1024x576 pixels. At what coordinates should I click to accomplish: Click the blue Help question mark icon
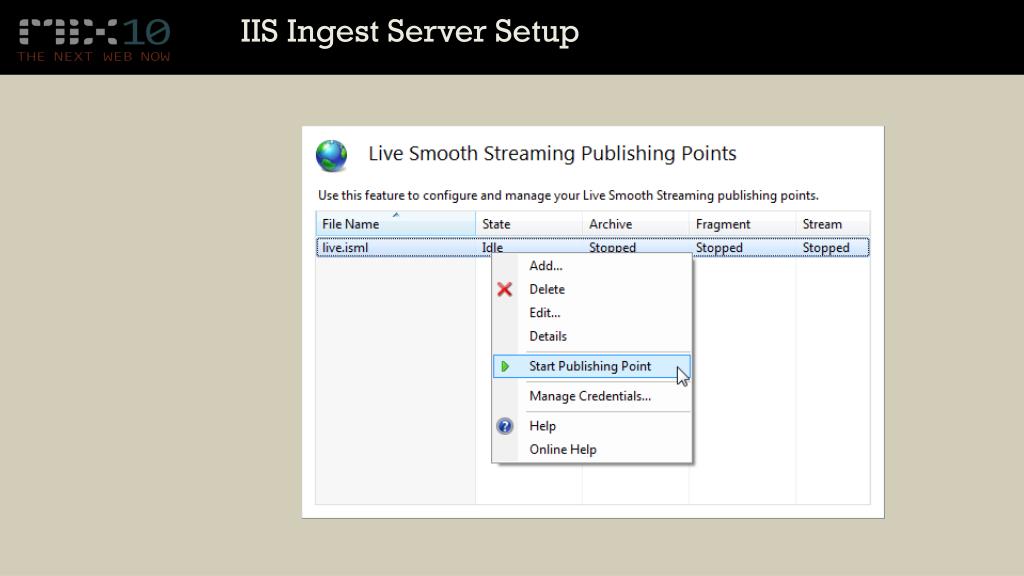[x=505, y=426]
